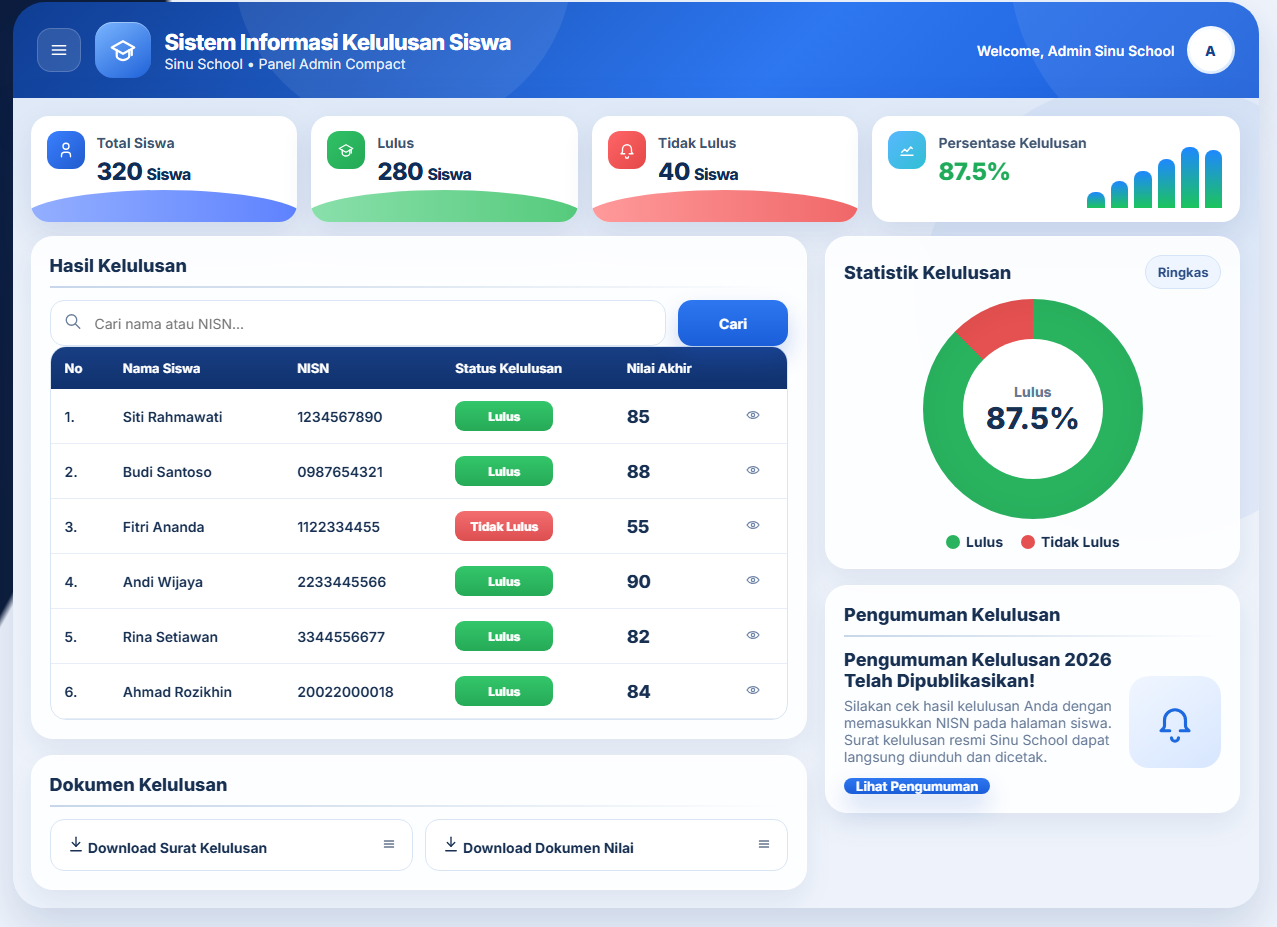Select the name Siti Rahmawati

pos(173,417)
